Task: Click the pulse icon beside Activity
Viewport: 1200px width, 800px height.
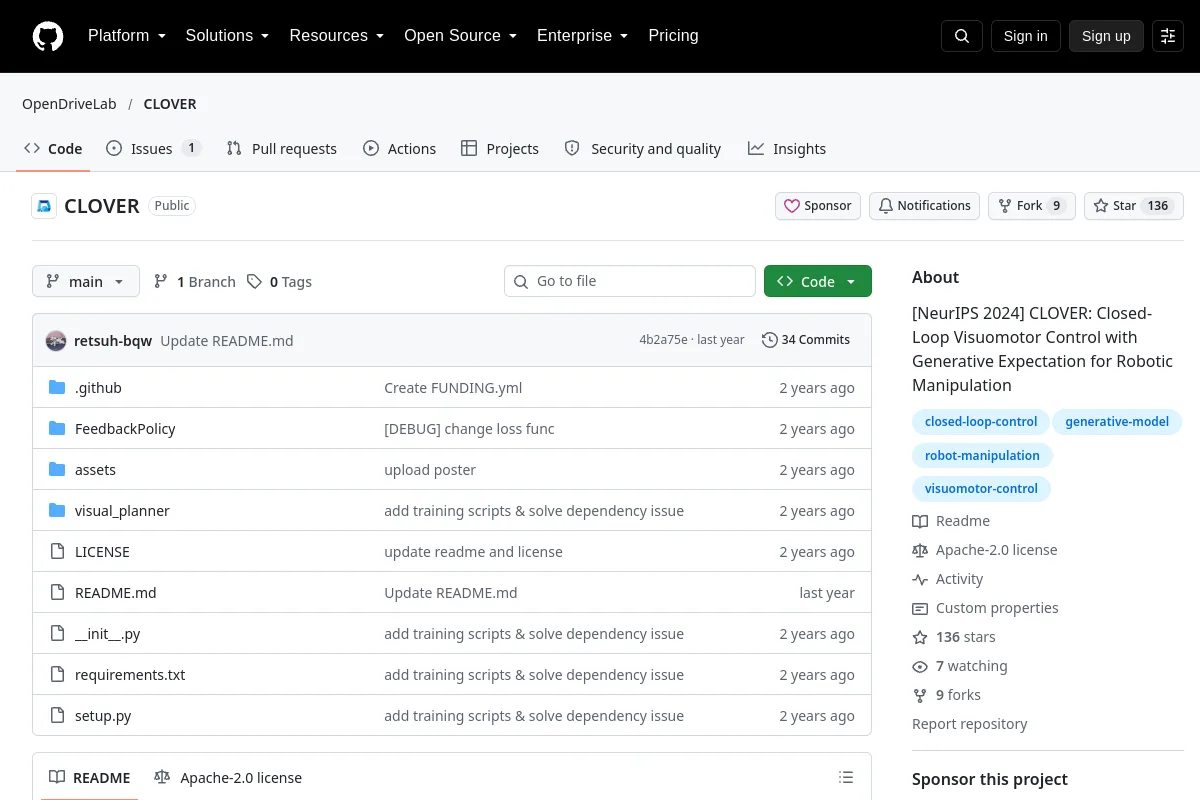Action: pos(920,579)
